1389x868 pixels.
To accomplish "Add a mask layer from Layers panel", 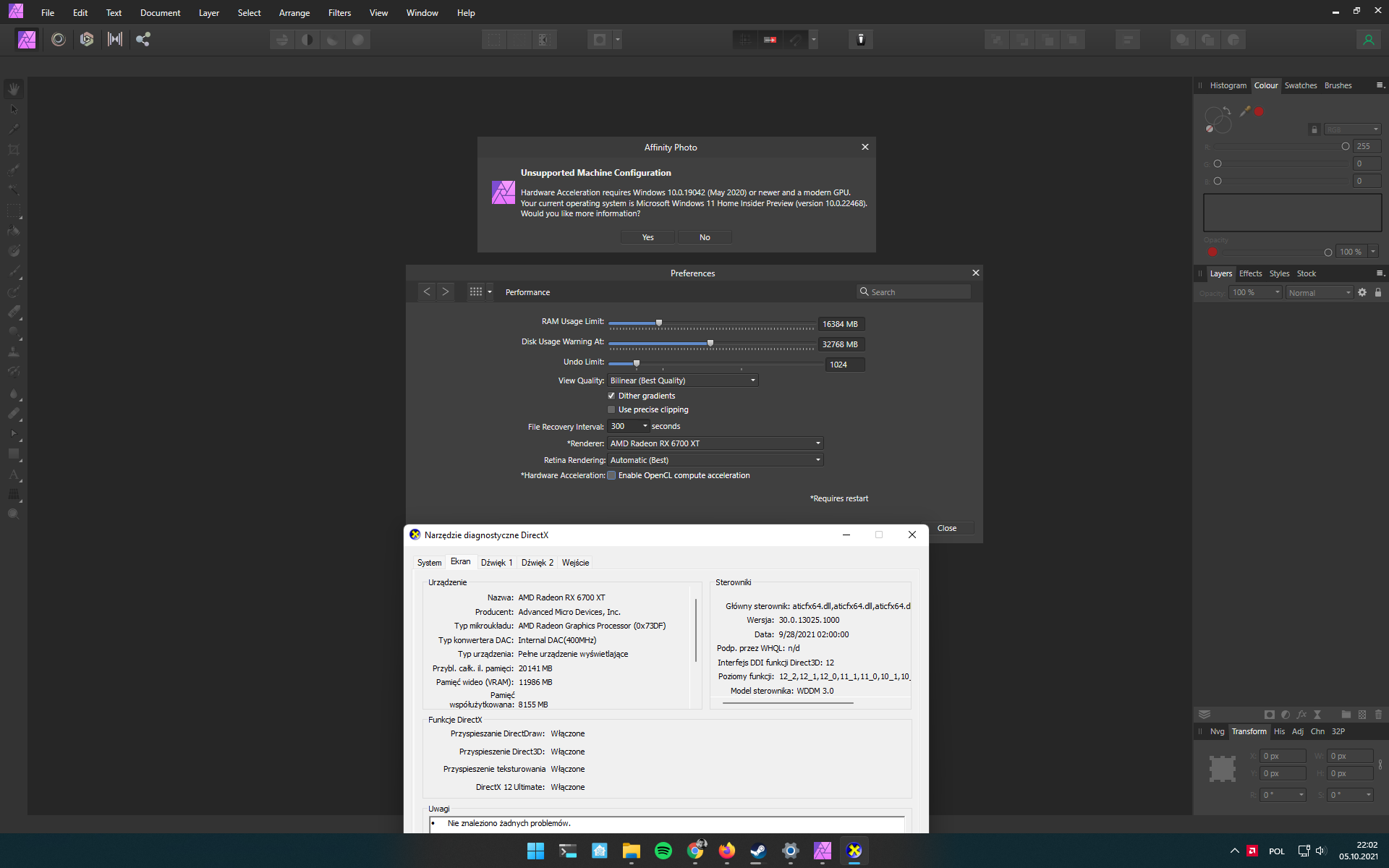I will click(1270, 715).
